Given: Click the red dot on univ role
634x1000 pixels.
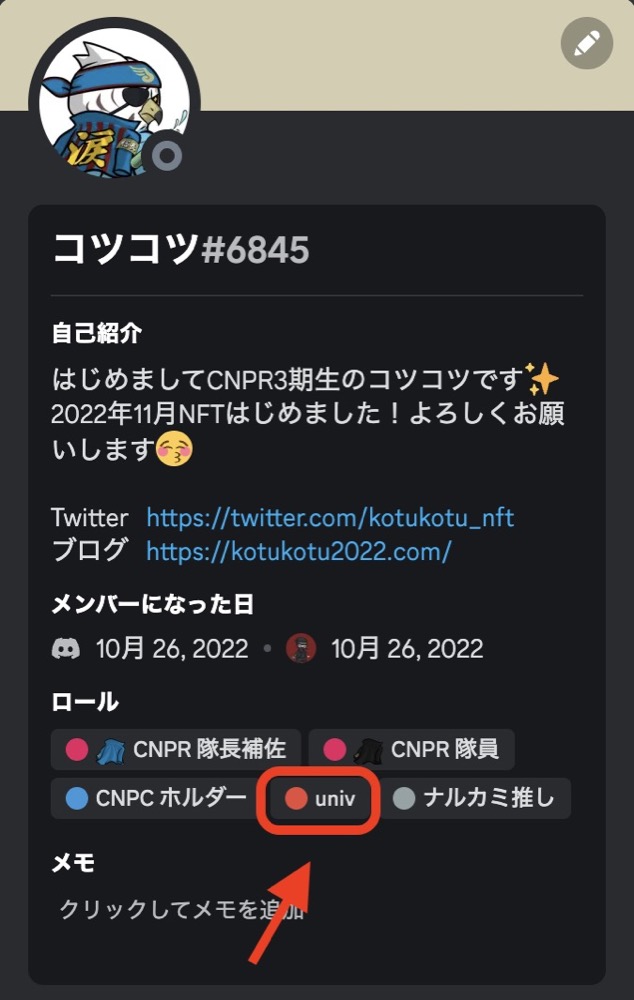Looking at the screenshot, I should click(x=296, y=798).
